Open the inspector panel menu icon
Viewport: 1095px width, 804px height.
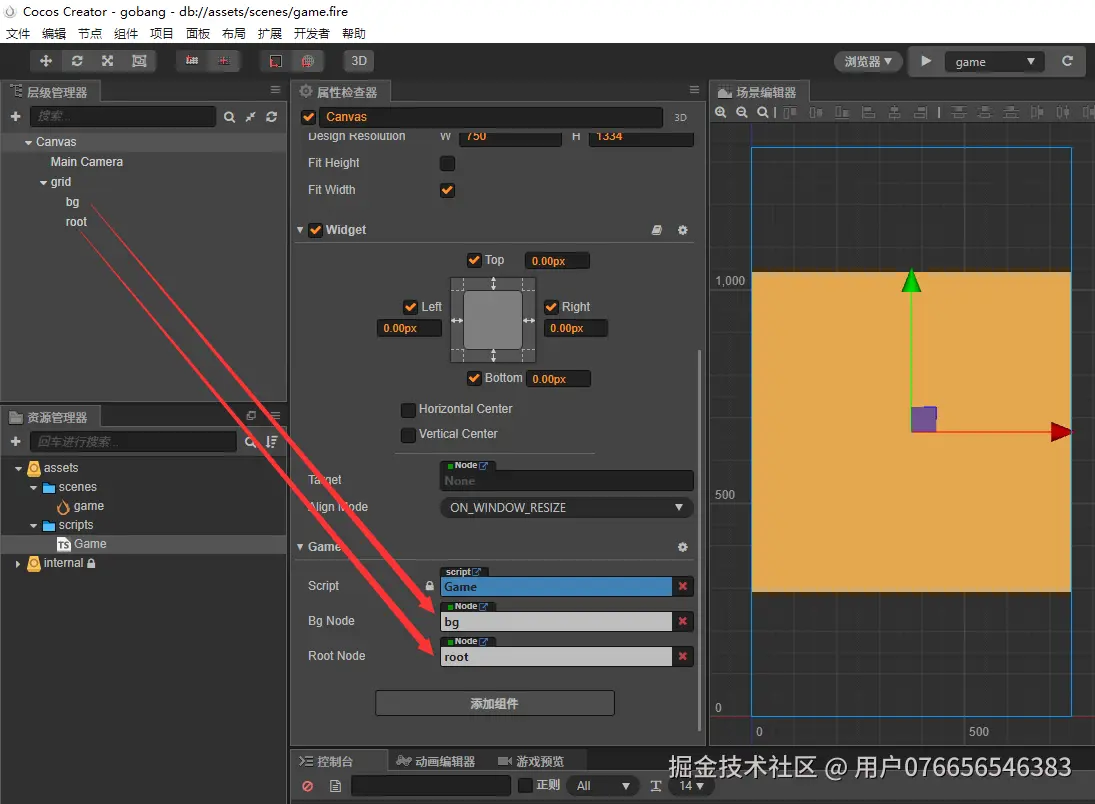(694, 89)
